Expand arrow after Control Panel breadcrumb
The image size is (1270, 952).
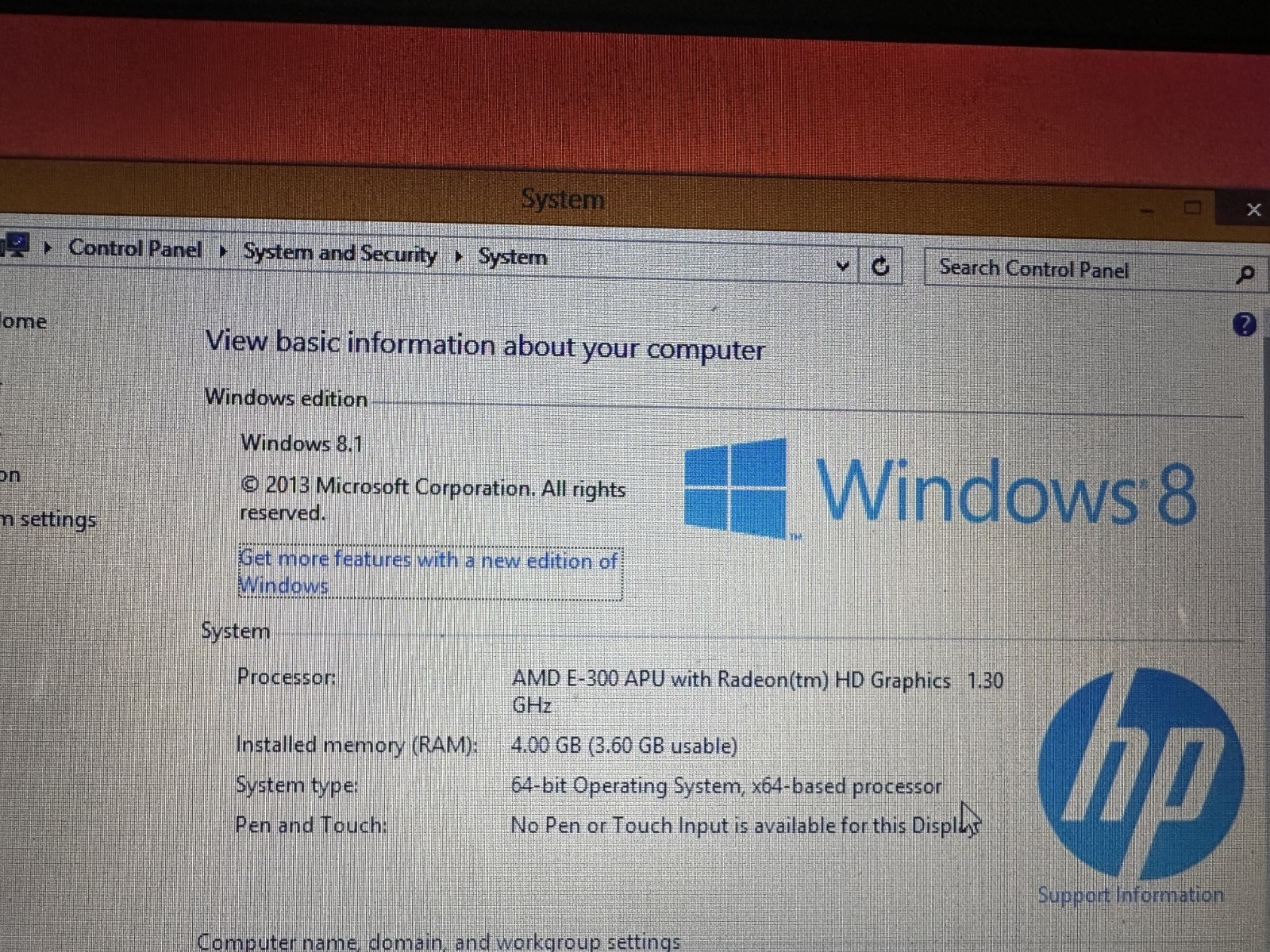point(223,251)
